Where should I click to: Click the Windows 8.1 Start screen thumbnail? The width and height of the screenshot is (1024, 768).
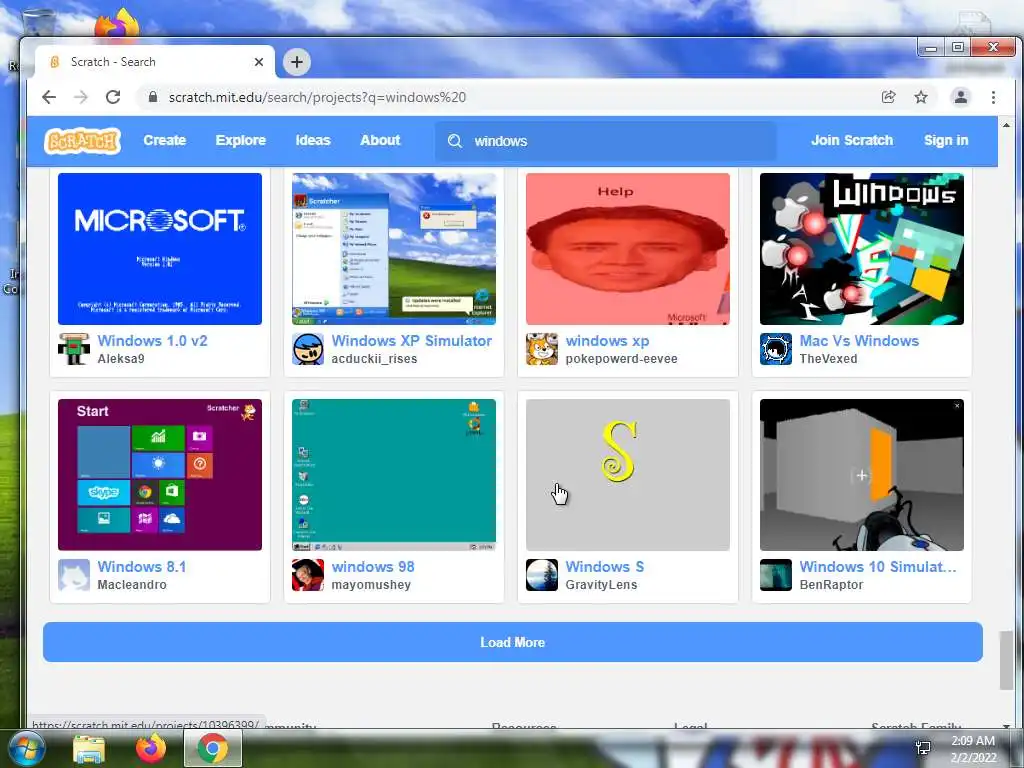[x=160, y=475]
